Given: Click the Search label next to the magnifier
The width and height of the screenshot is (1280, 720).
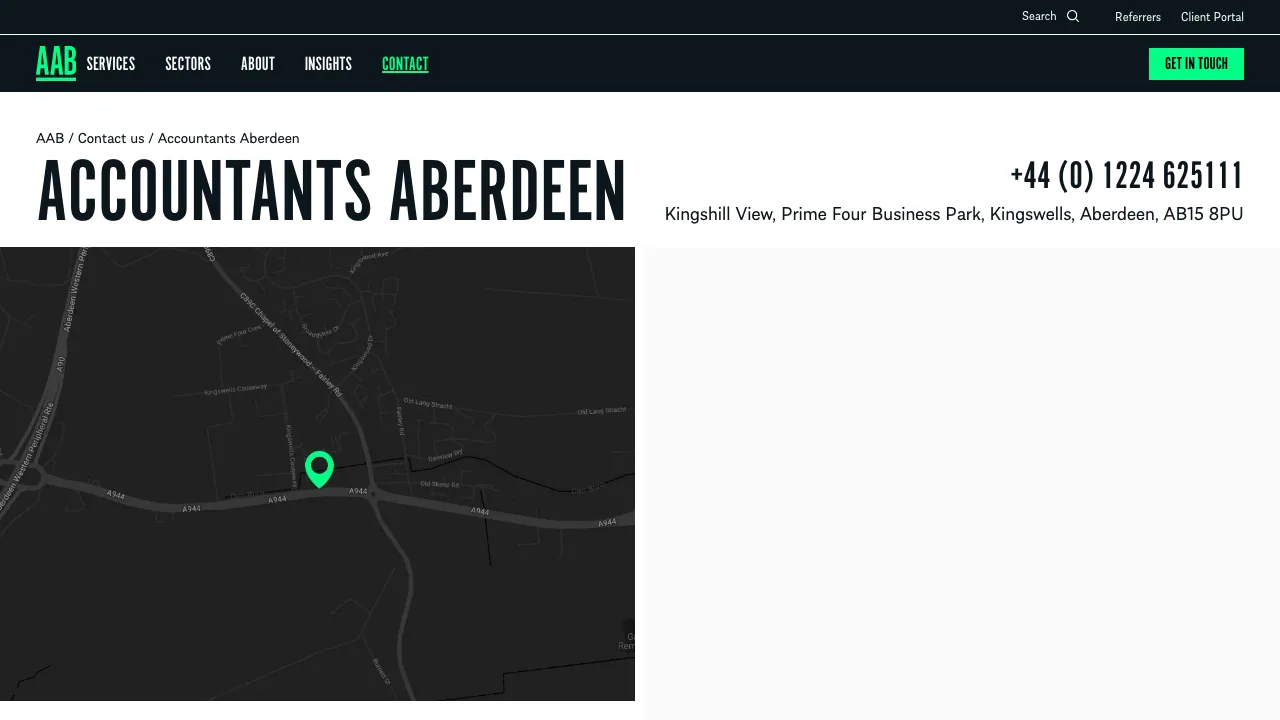Looking at the screenshot, I should coord(1040,16).
